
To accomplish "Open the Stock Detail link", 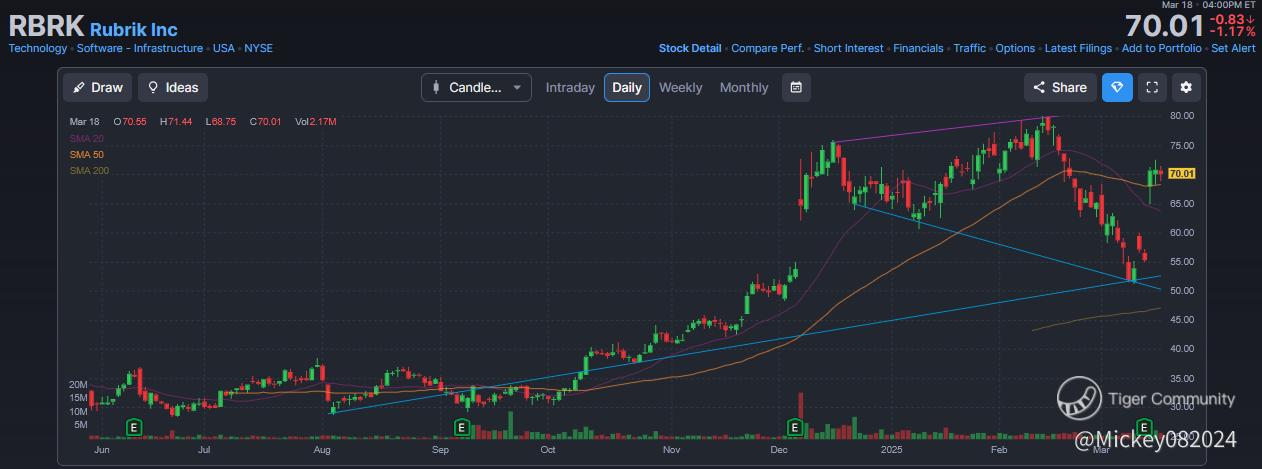I will [690, 48].
